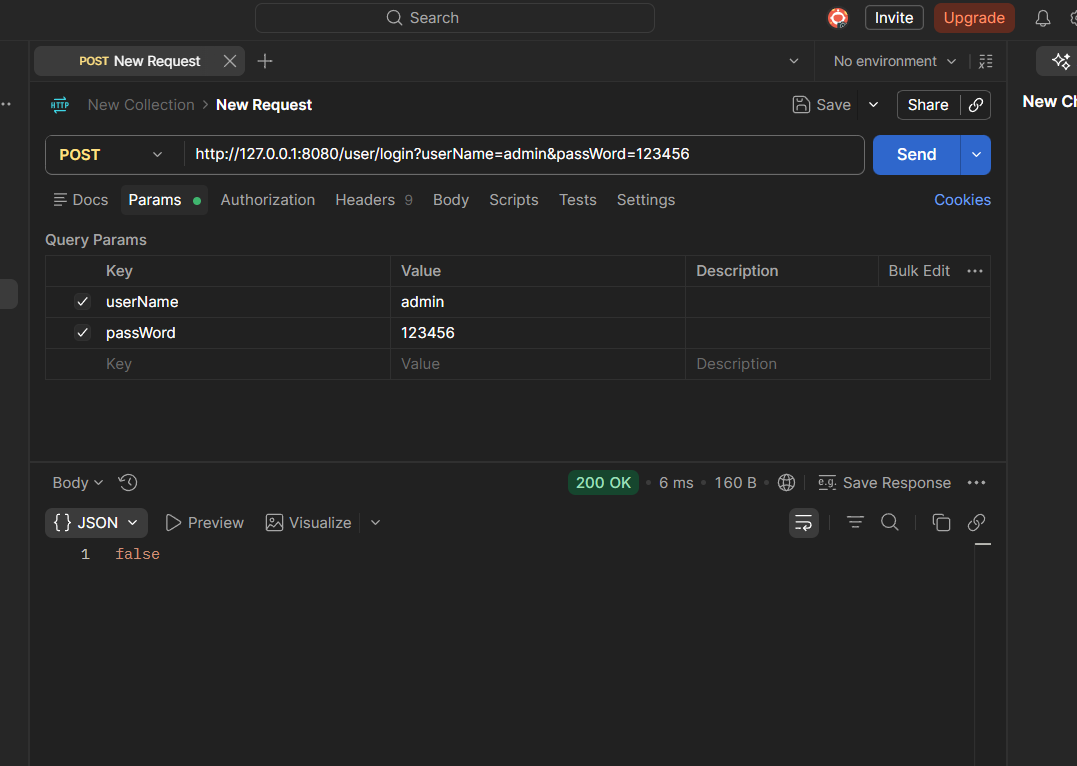Click the top Search box
The width and height of the screenshot is (1077, 766).
[455, 18]
